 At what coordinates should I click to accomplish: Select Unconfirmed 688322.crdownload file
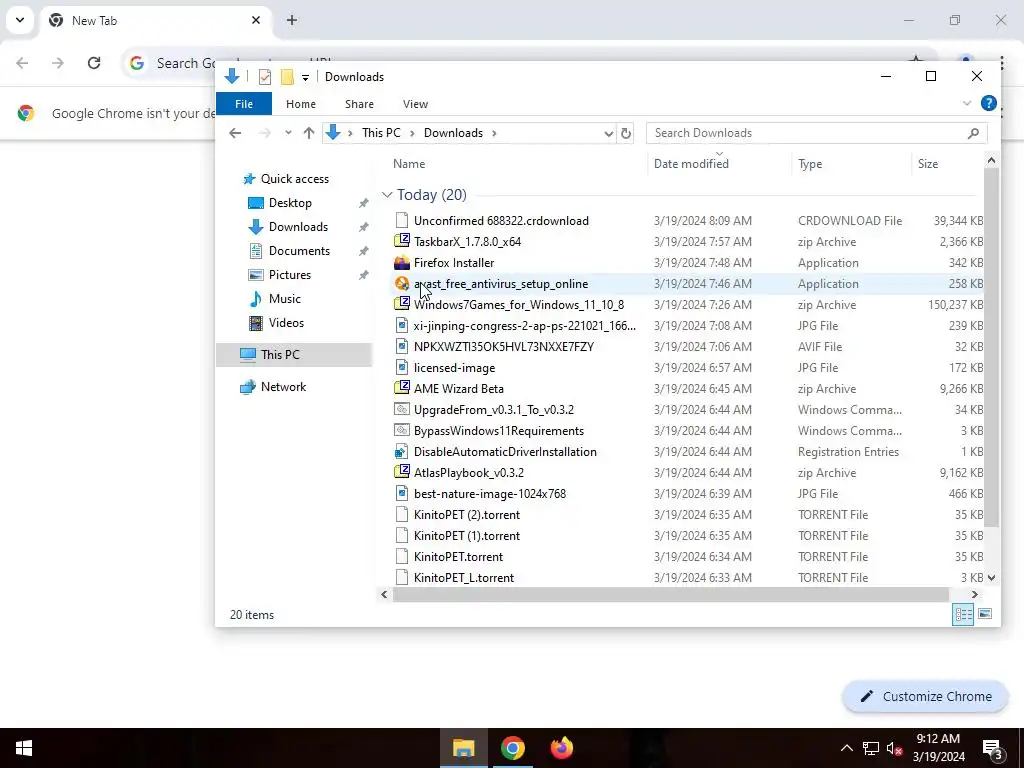pyautogui.click(x=501, y=221)
